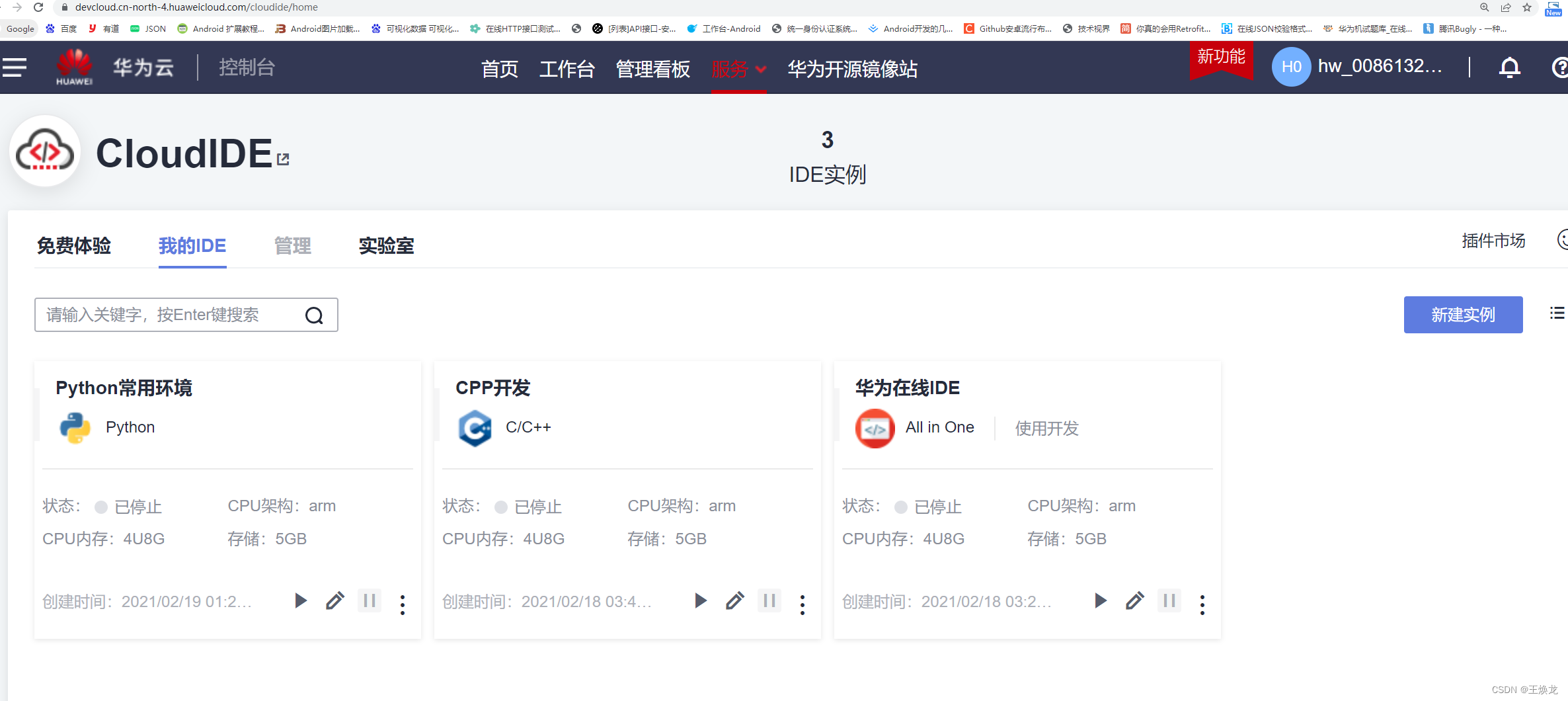Click the hw_0086132 username
Image resolution: width=1568 pixels, height=701 pixels.
pos(1380,66)
